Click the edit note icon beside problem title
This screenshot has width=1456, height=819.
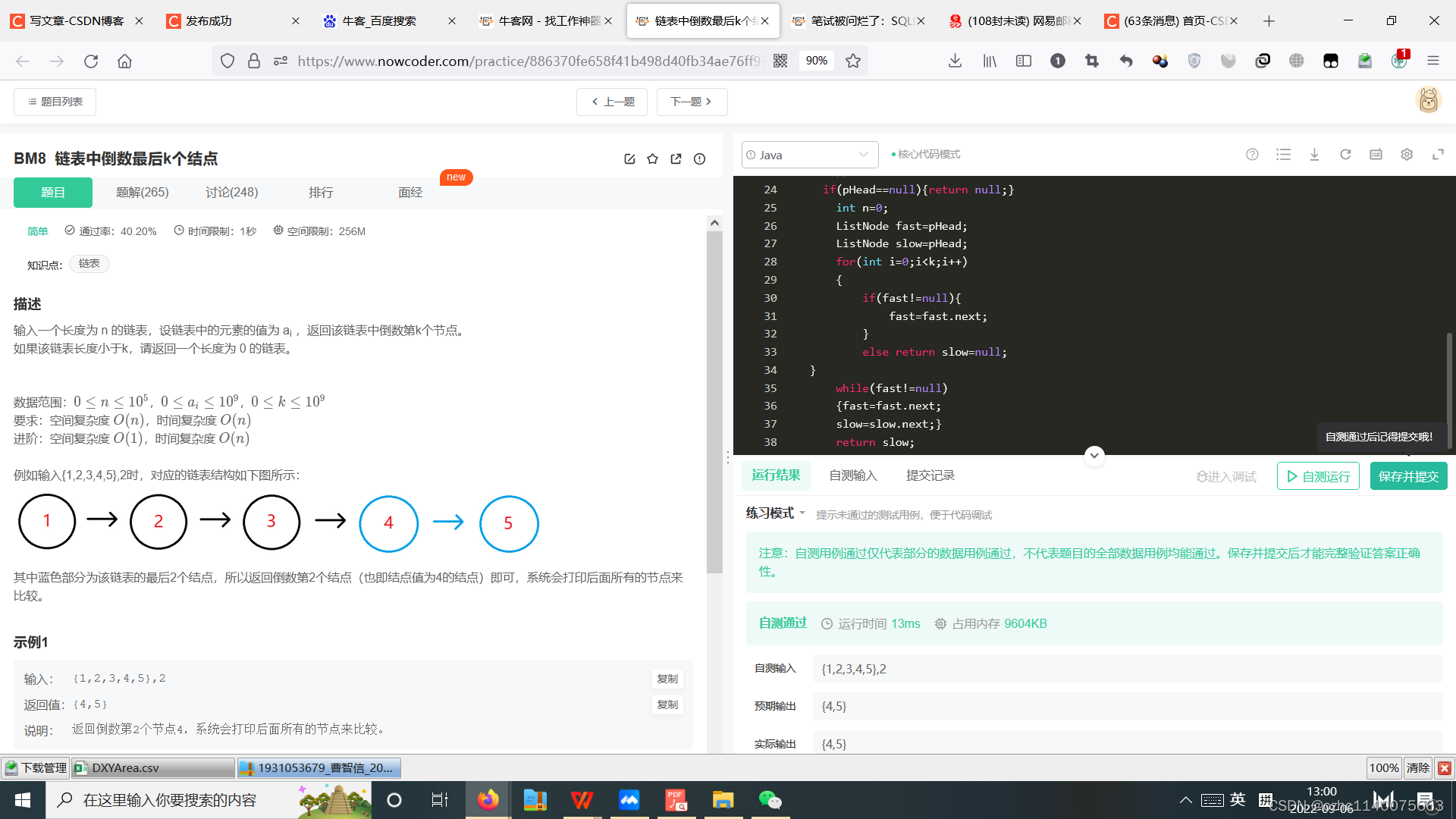[x=629, y=159]
